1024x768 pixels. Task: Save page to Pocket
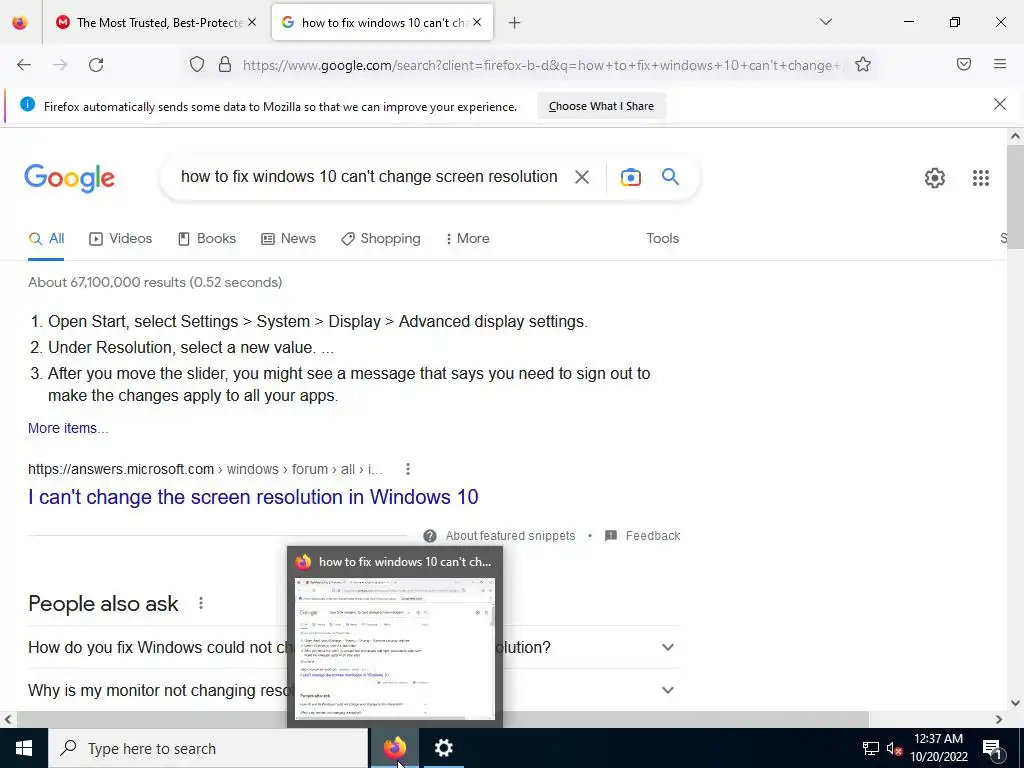pos(964,65)
